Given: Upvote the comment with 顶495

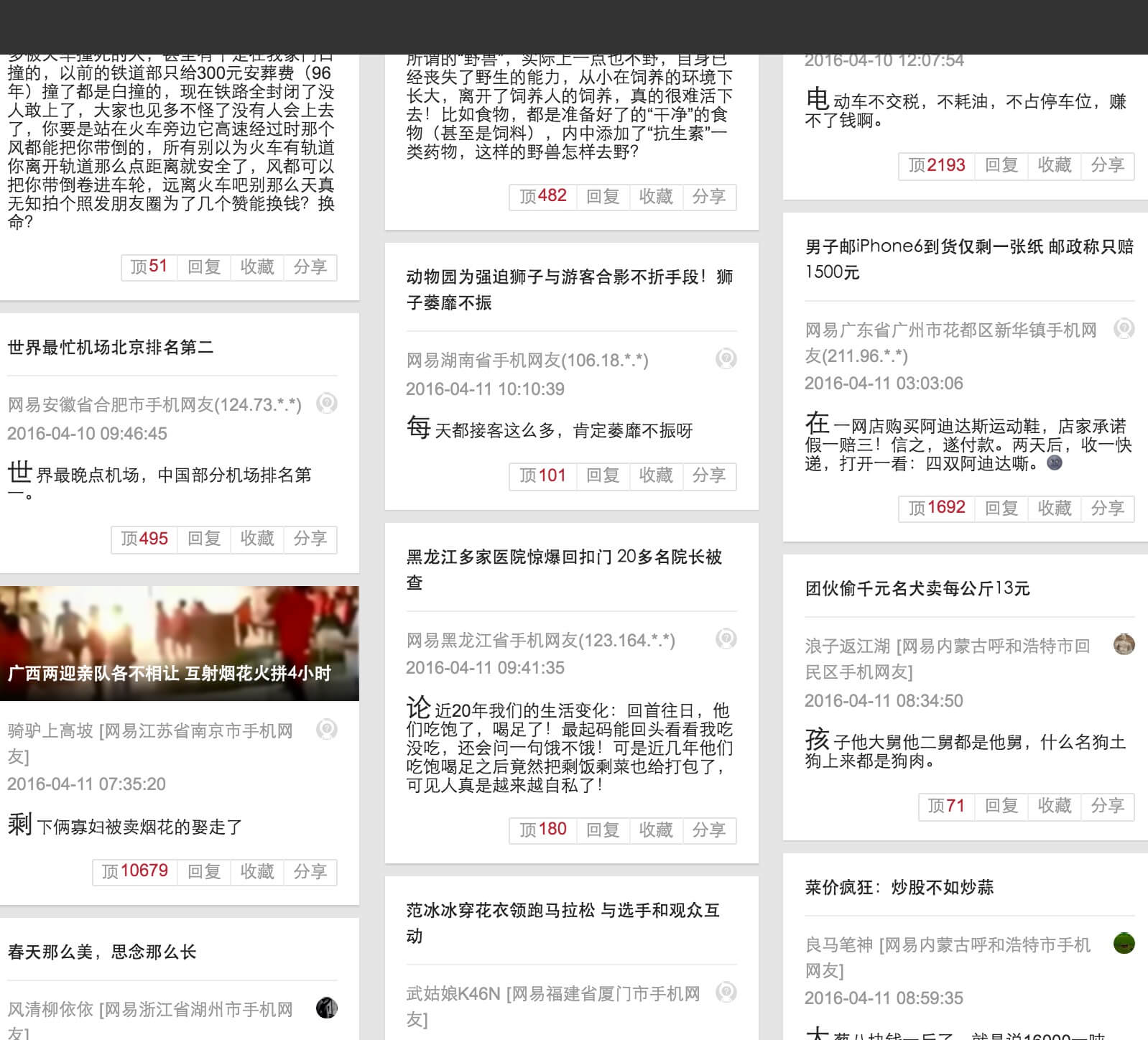Looking at the screenshot, I should (144, 539).
